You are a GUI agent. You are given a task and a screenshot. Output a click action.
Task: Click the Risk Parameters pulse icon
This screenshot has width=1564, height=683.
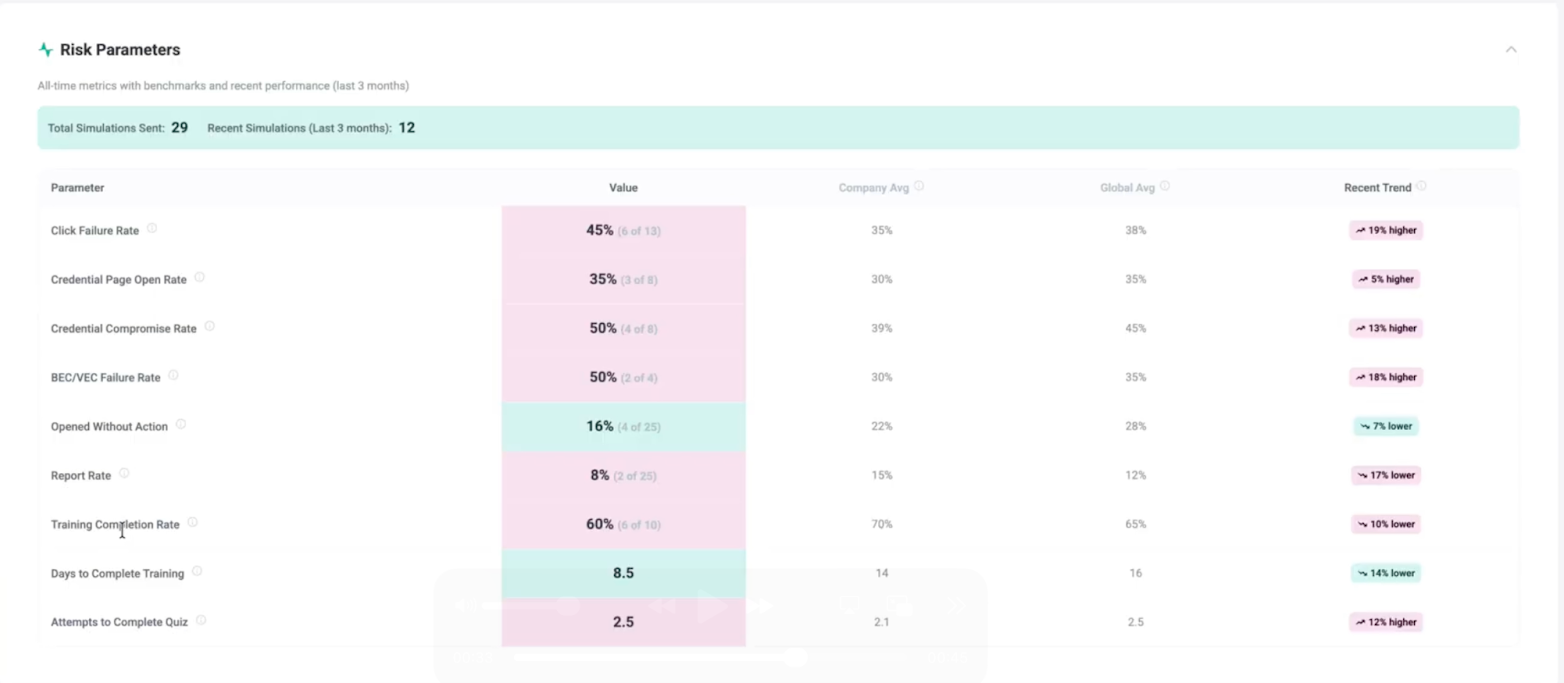click(45, 50)
